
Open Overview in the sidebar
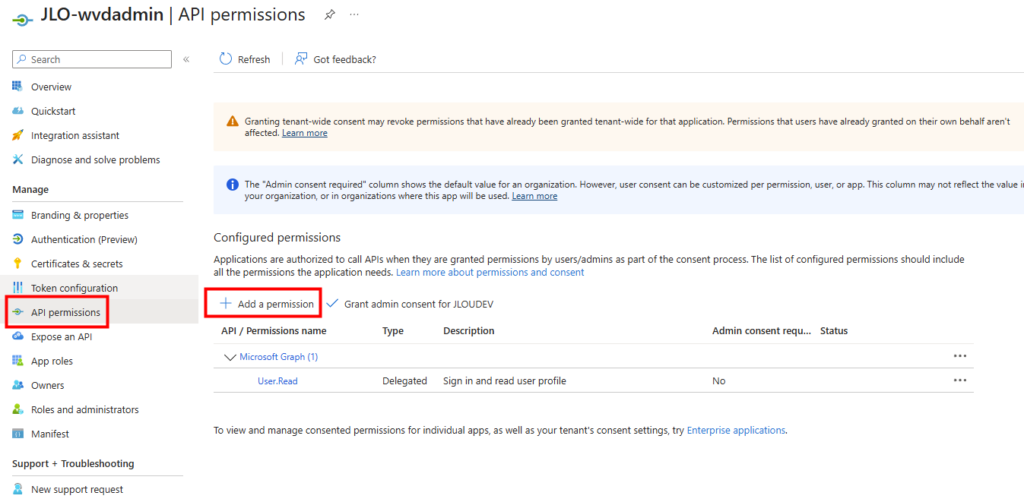pos(50,87)
